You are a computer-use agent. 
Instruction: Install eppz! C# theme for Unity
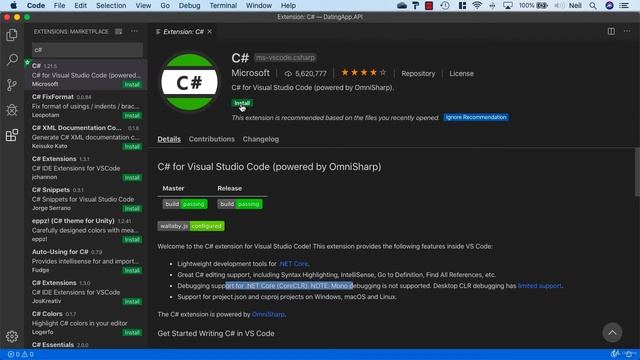[x=132, y=240]
